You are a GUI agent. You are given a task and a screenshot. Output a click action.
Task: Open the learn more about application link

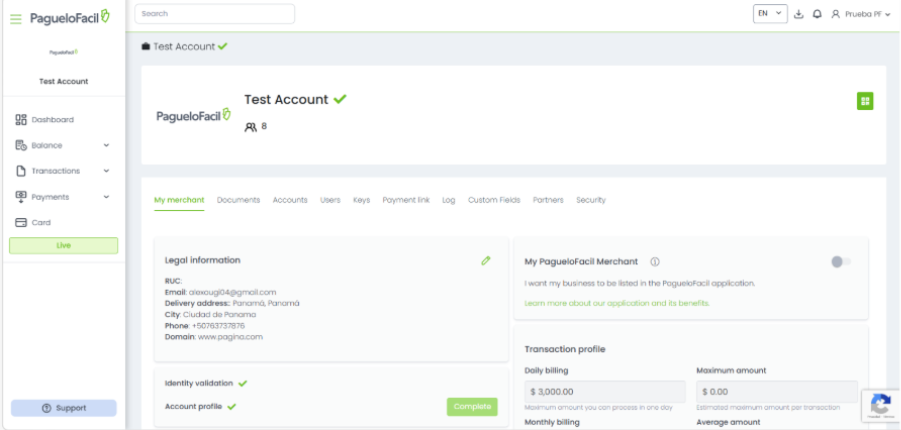617,302
